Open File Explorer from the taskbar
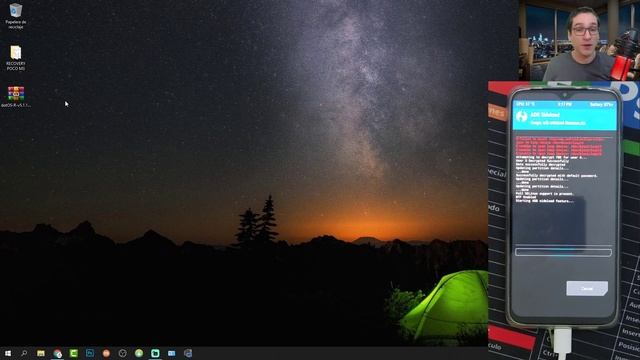Screen dimensions: 640x360 tap(41, 353)
